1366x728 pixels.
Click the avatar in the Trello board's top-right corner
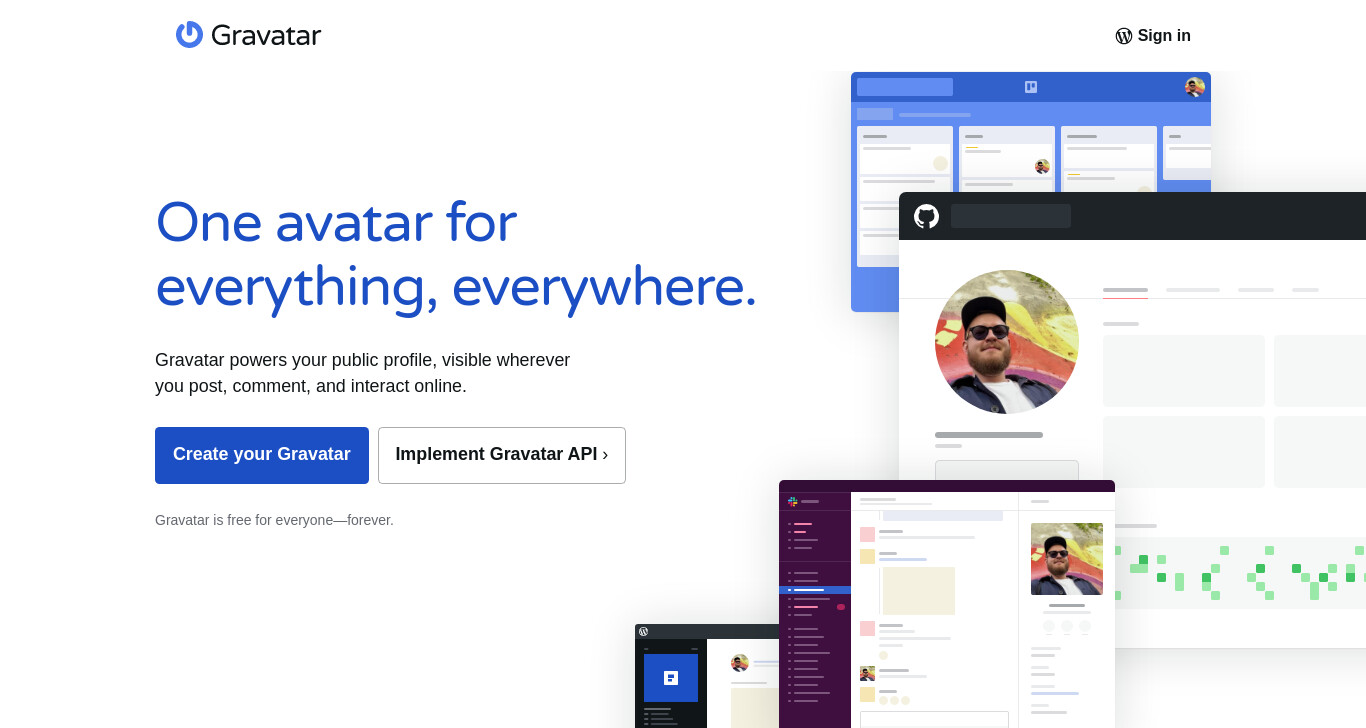(x=1195, y=87)
